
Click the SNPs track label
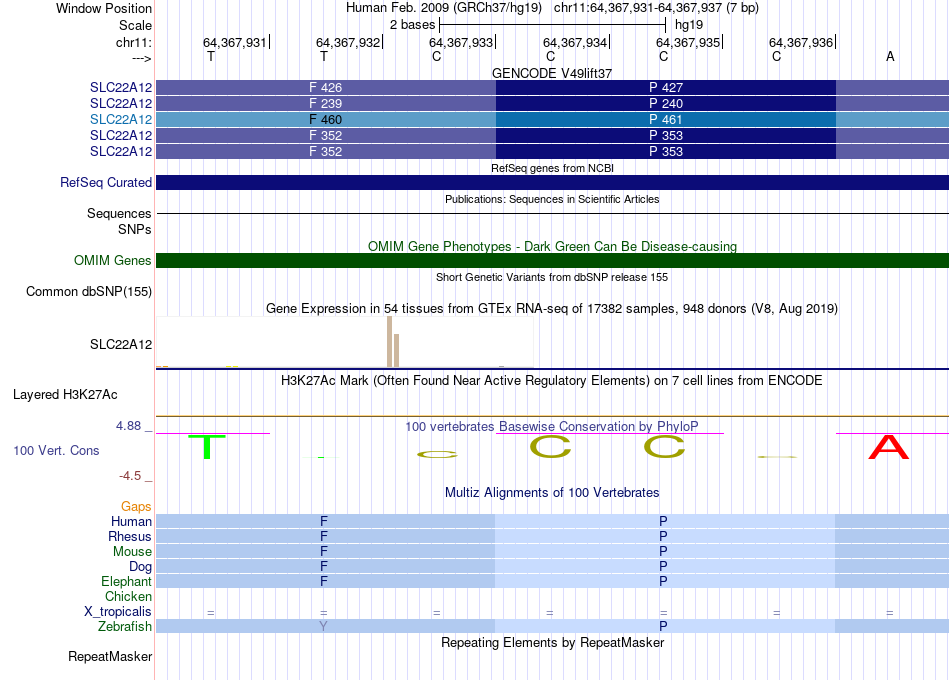click(135, 229)
